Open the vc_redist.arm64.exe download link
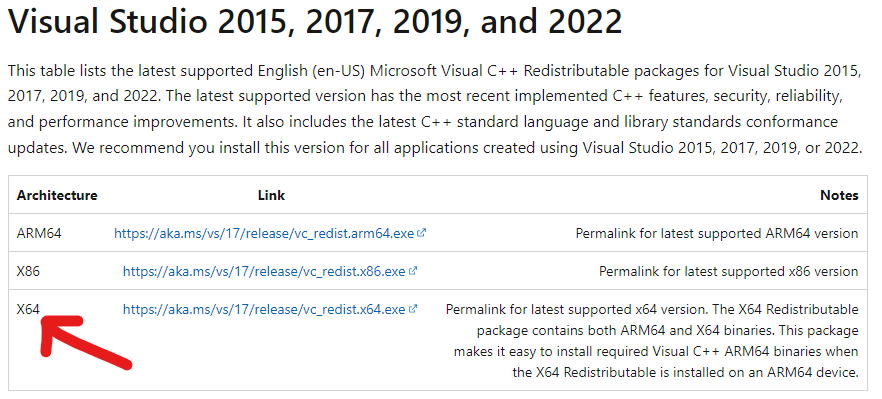The image size is (882, 399). click(264, 233)
